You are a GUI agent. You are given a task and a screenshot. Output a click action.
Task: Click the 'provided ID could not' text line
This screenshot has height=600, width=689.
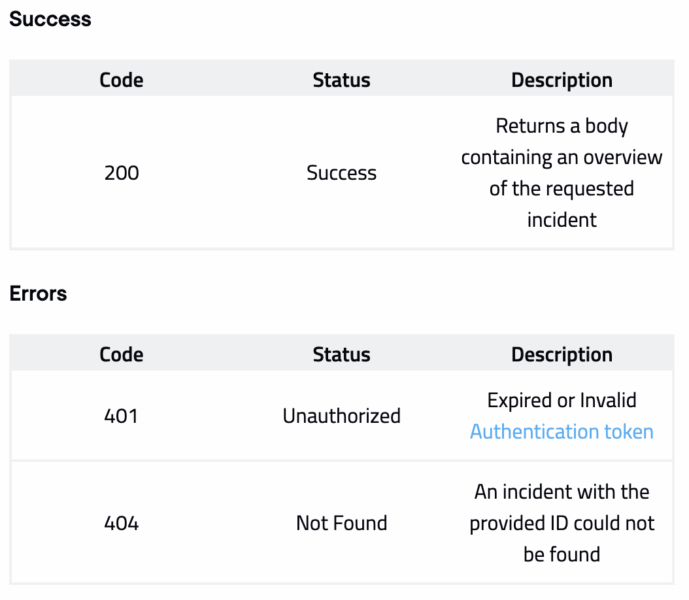[x=561, y=523]
